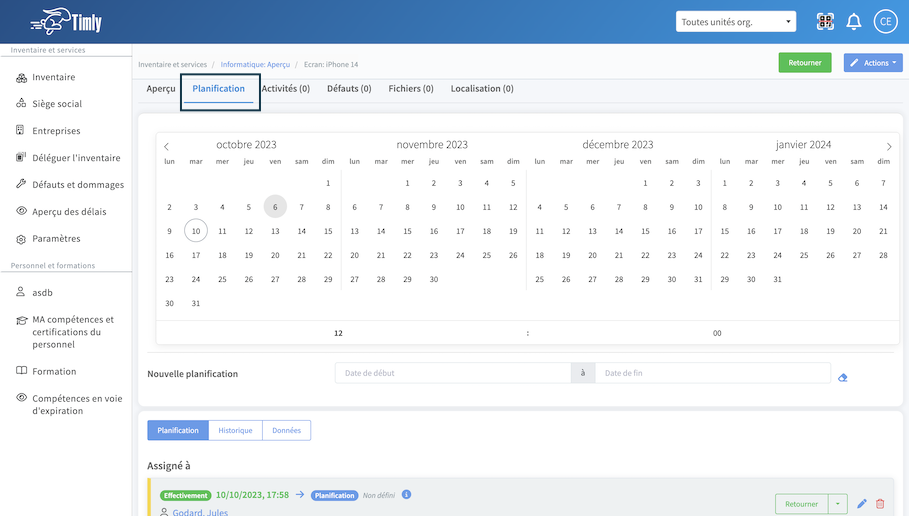
Task: Click the Non défini text
Action: point(379,495)
